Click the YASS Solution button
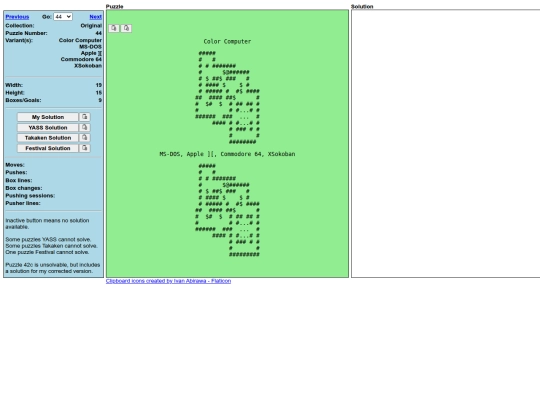540x405 pixels. [48, 127]
